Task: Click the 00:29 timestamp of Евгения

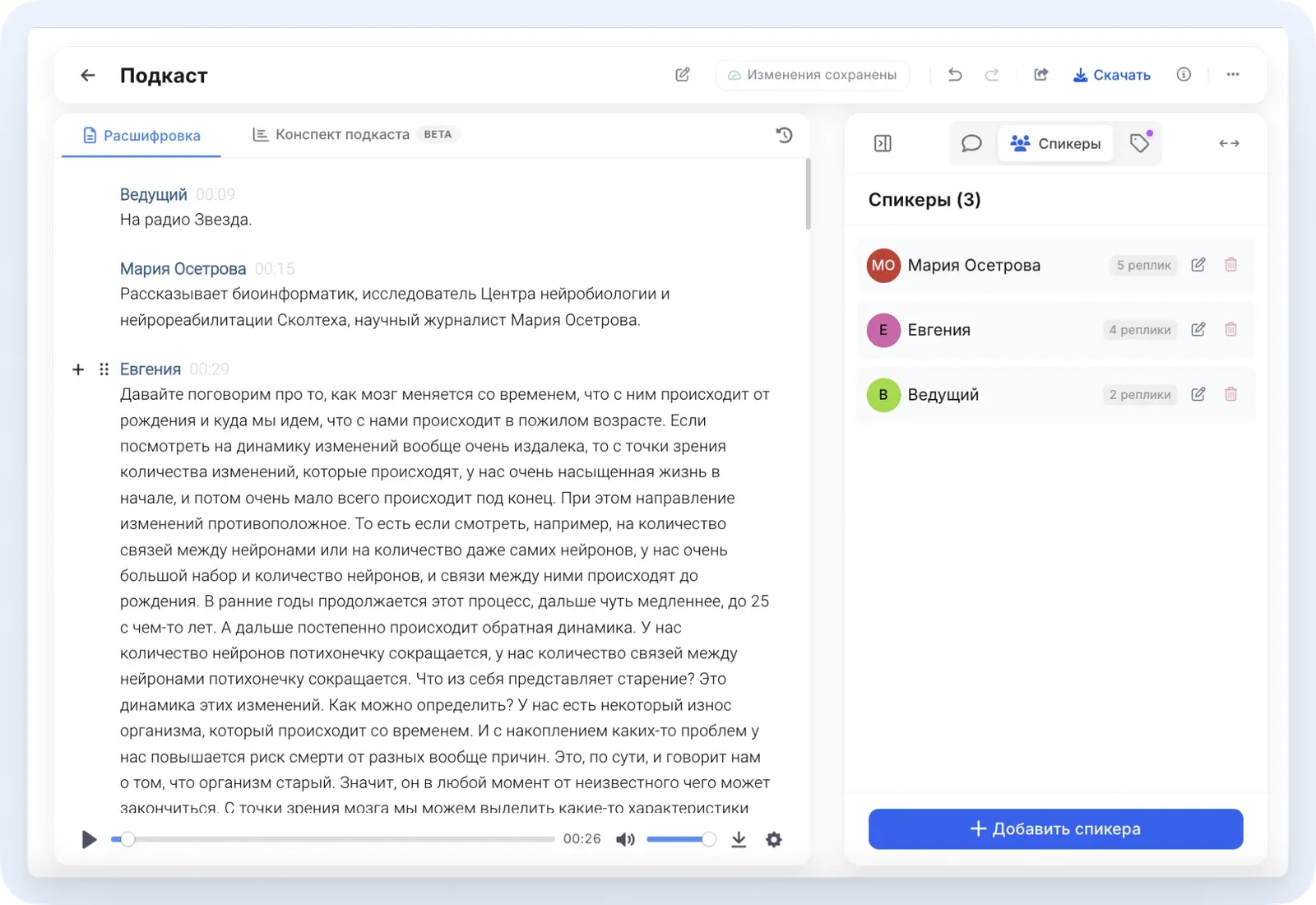Action: [209, 369]
